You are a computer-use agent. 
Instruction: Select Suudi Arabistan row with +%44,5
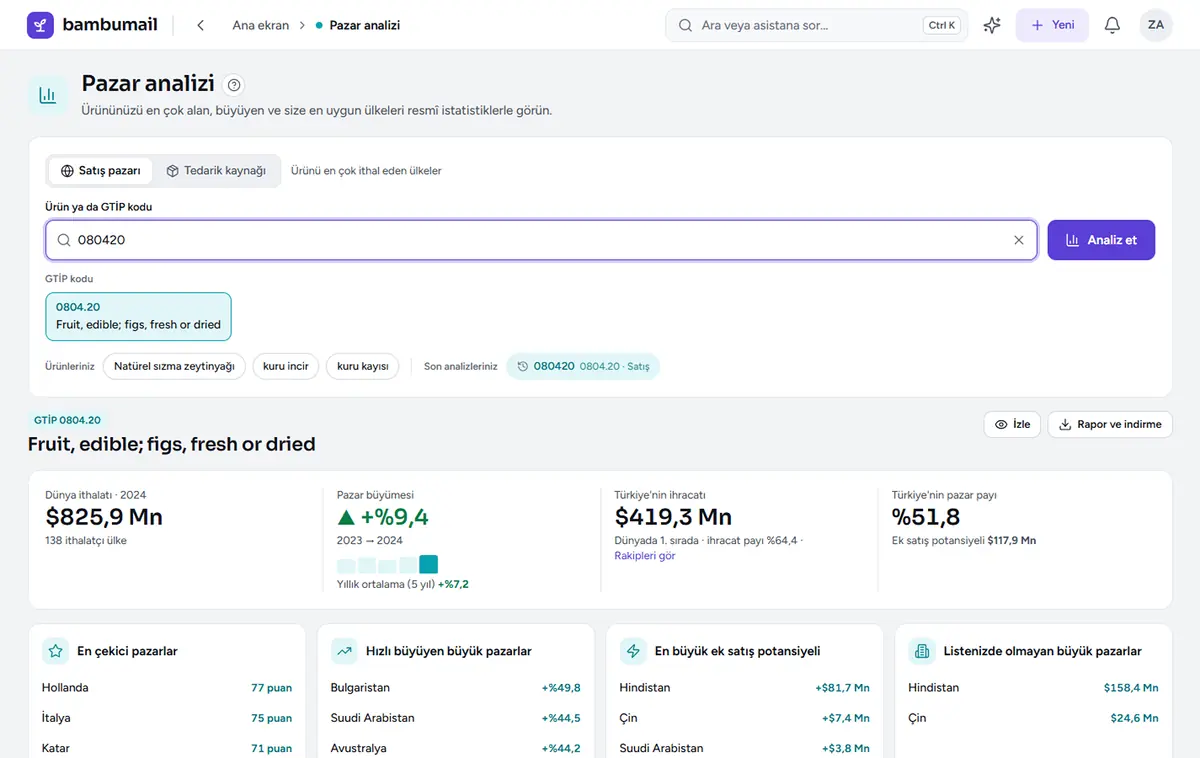(456, 718)
